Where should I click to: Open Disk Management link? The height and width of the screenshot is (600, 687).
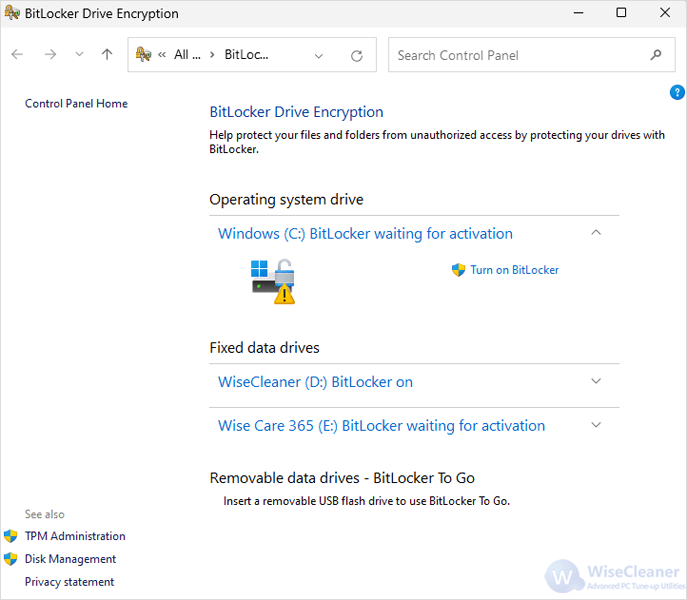tap(70, 559)
